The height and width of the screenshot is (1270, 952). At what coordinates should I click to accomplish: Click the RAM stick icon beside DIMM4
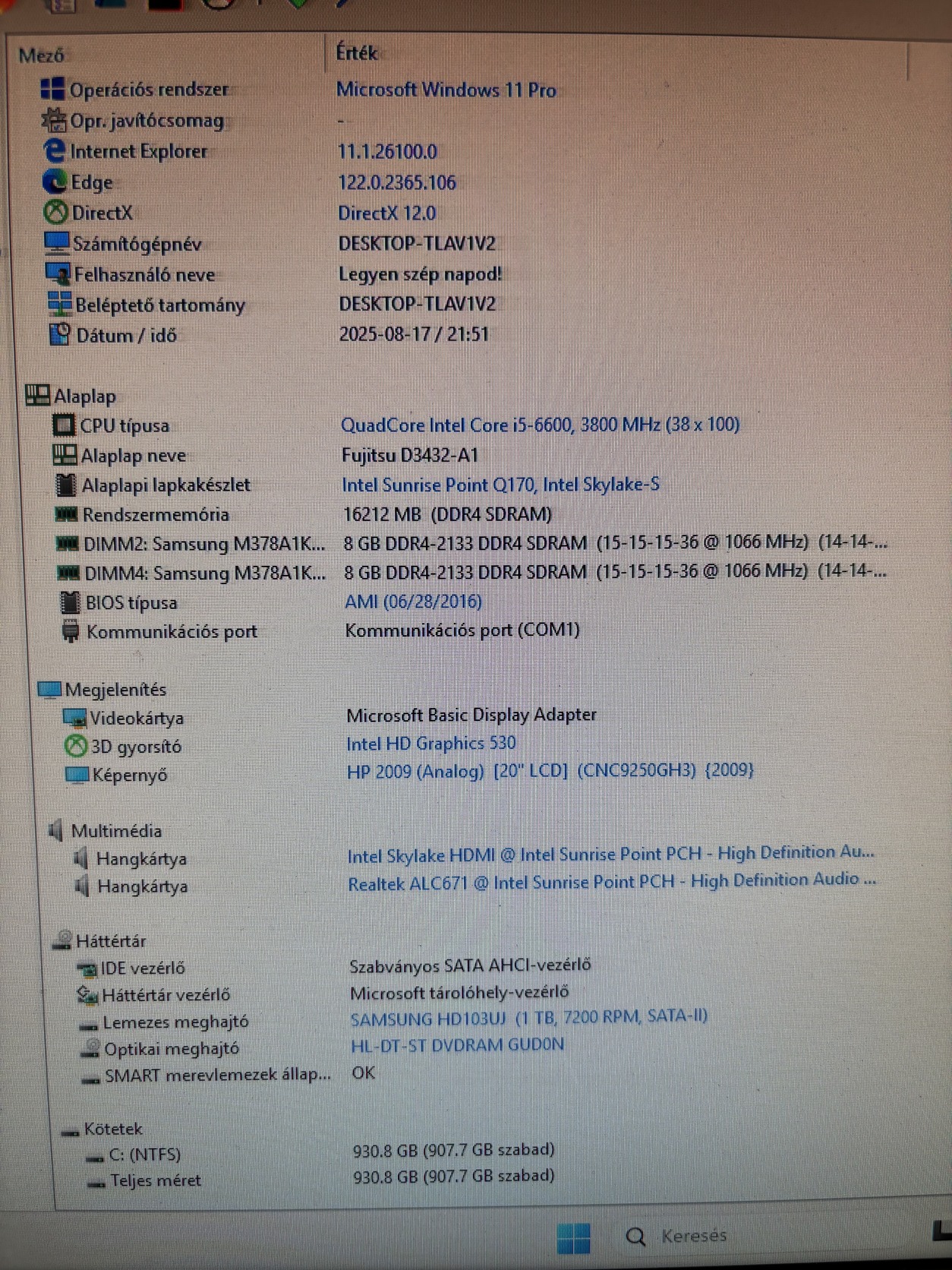pyautogui.click(x=69, y=572)
